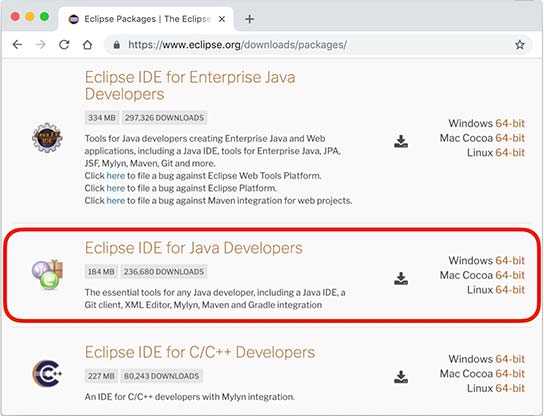Click the reload page icon
Screen dimensions: 544x416
[64, 45]
